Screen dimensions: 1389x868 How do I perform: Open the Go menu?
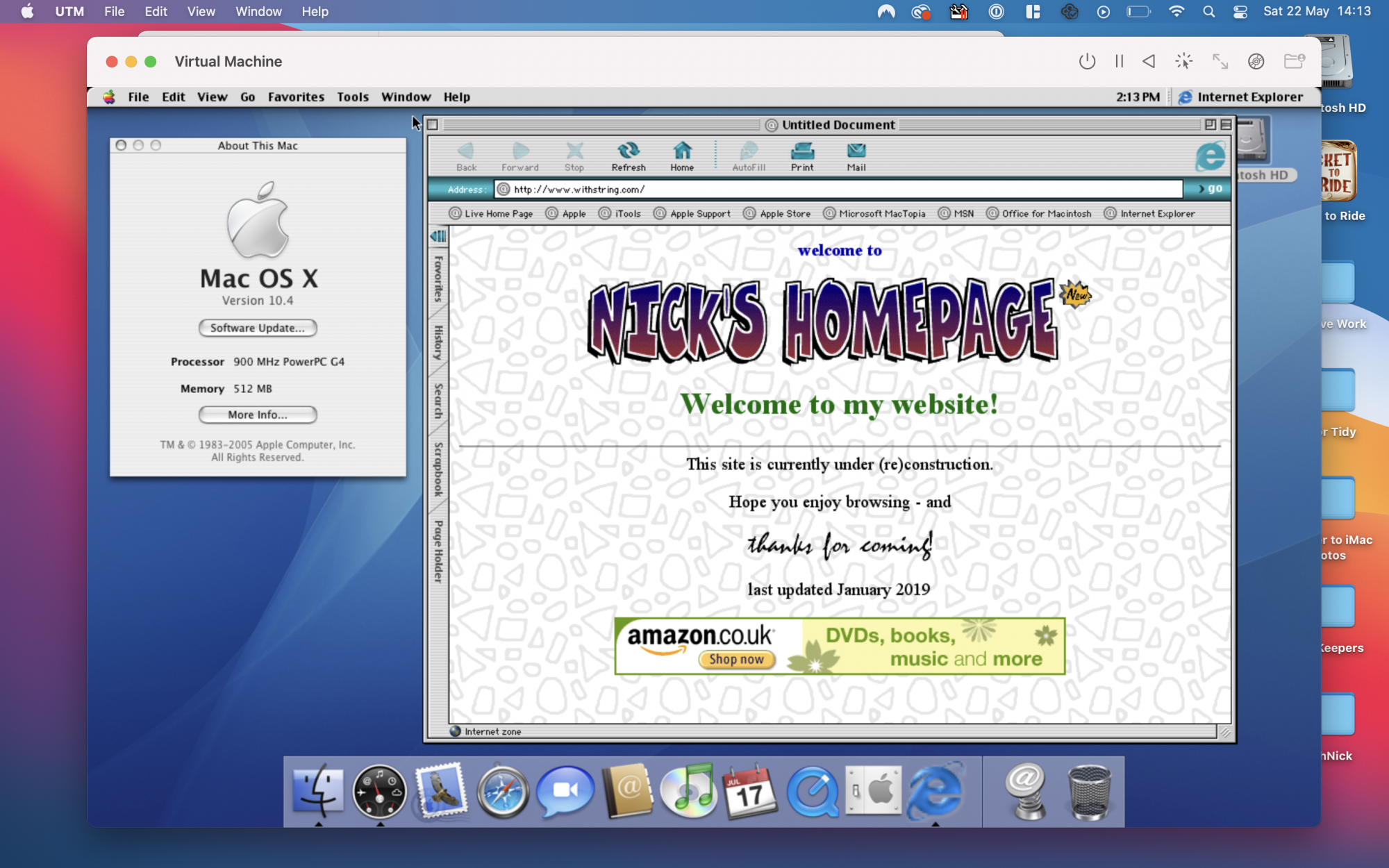coord(247,97)
